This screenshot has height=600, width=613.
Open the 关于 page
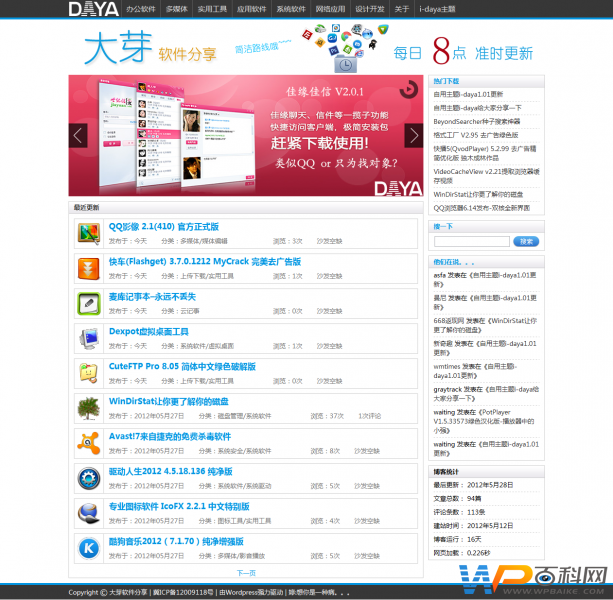(402, 9)
